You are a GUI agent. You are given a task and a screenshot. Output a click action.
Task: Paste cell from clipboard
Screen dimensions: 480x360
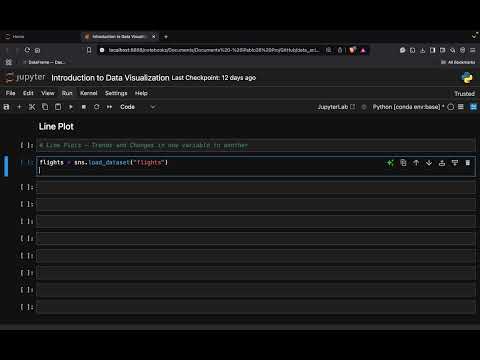click(x=58, y=107)
